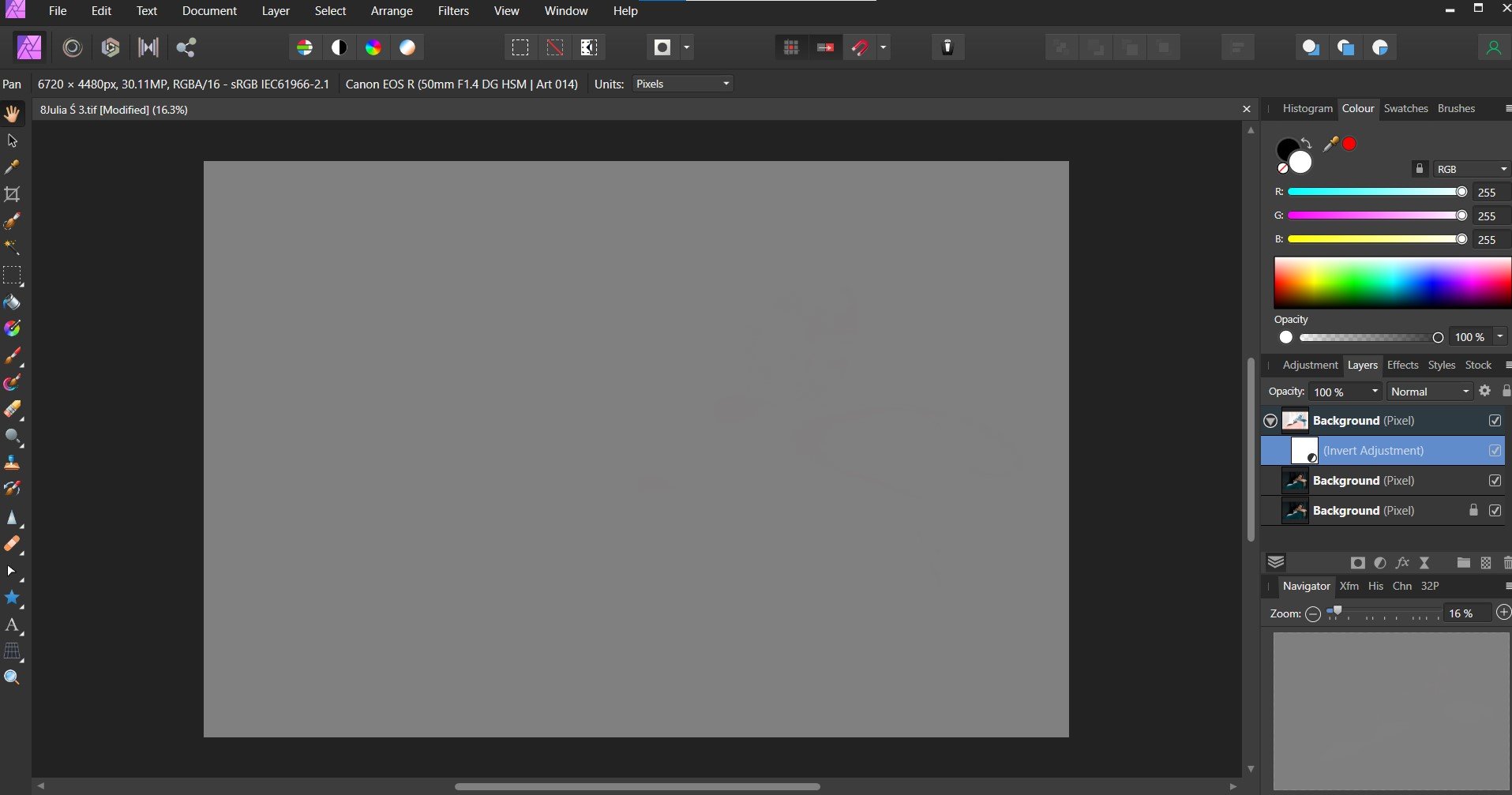The height and width of the screenshot is (795, 1512).
Task: Click the layer effects fx icon
Action: (1402, 563)
